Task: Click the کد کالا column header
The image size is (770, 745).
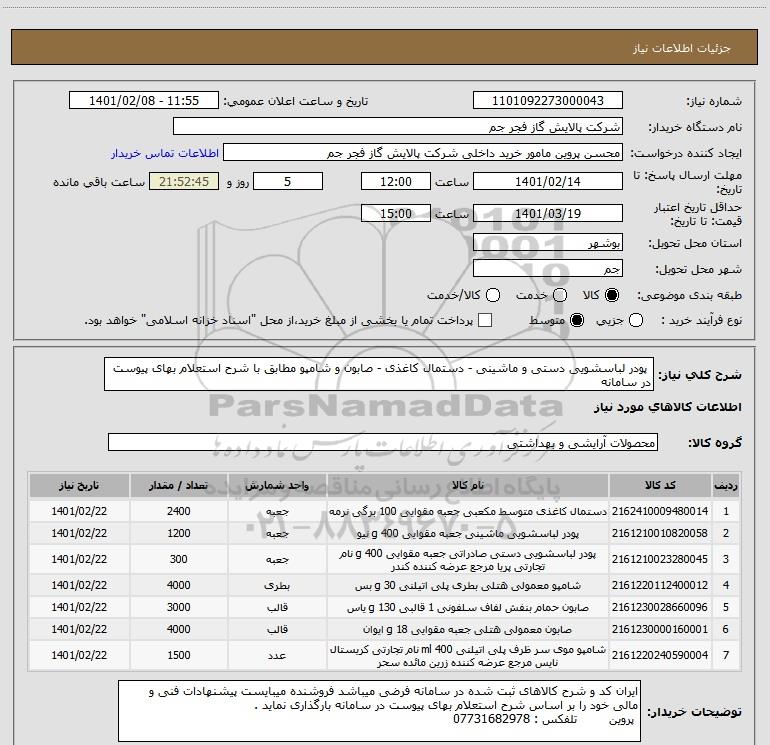Action: (x=660, y=485)
